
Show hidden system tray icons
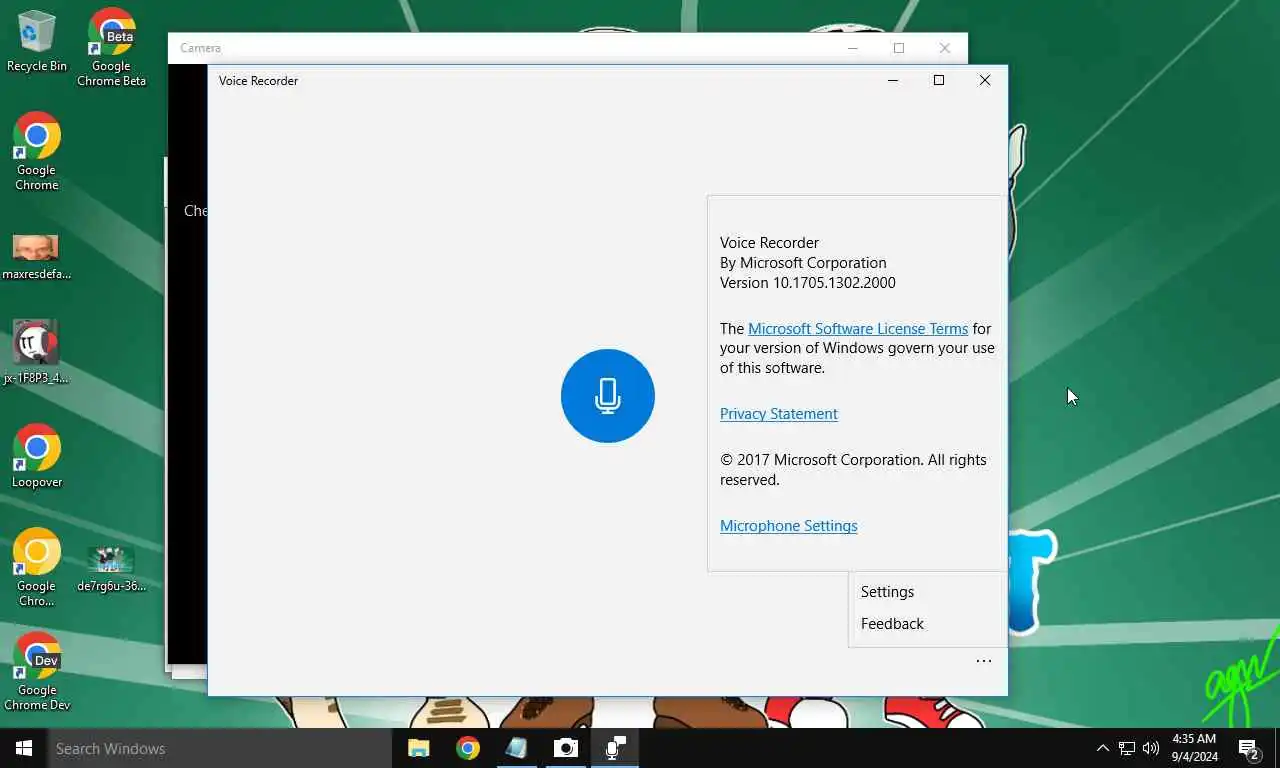point(1102,748)
